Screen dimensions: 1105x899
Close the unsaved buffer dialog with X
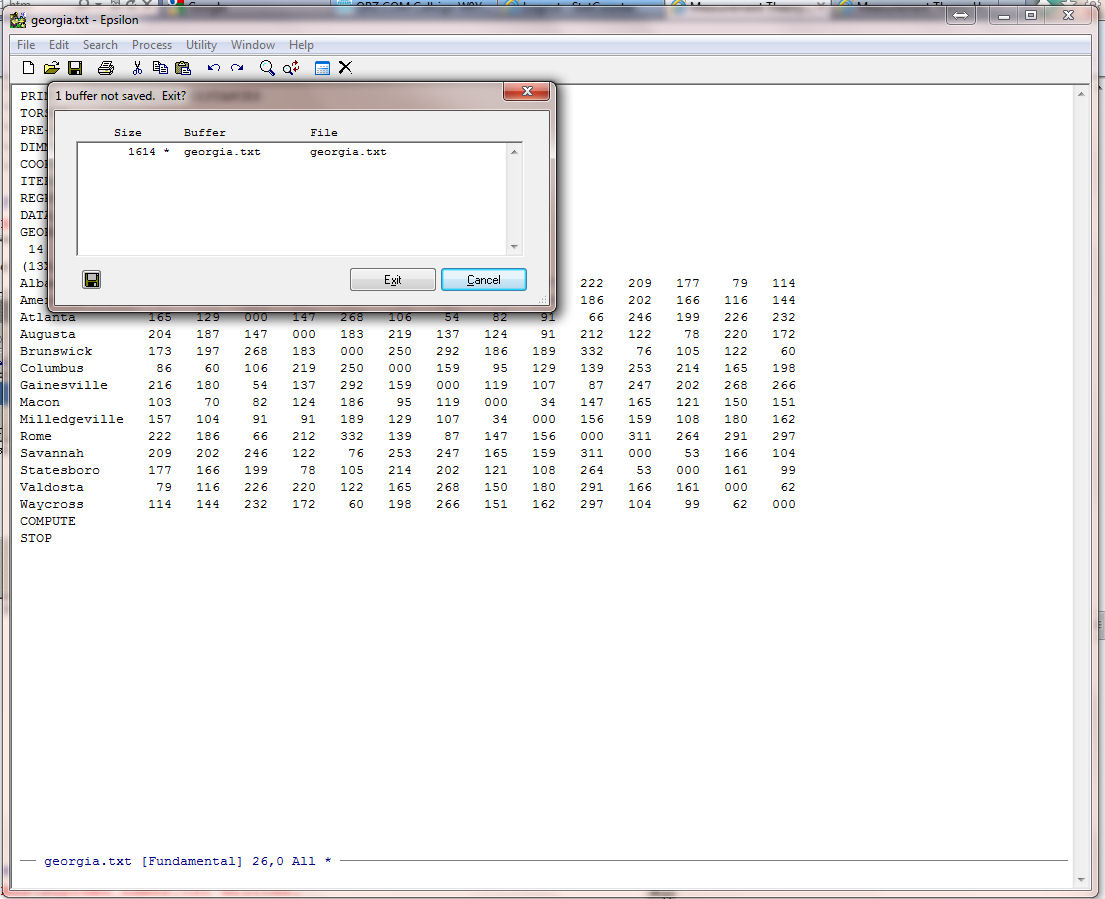pos(526,93)
